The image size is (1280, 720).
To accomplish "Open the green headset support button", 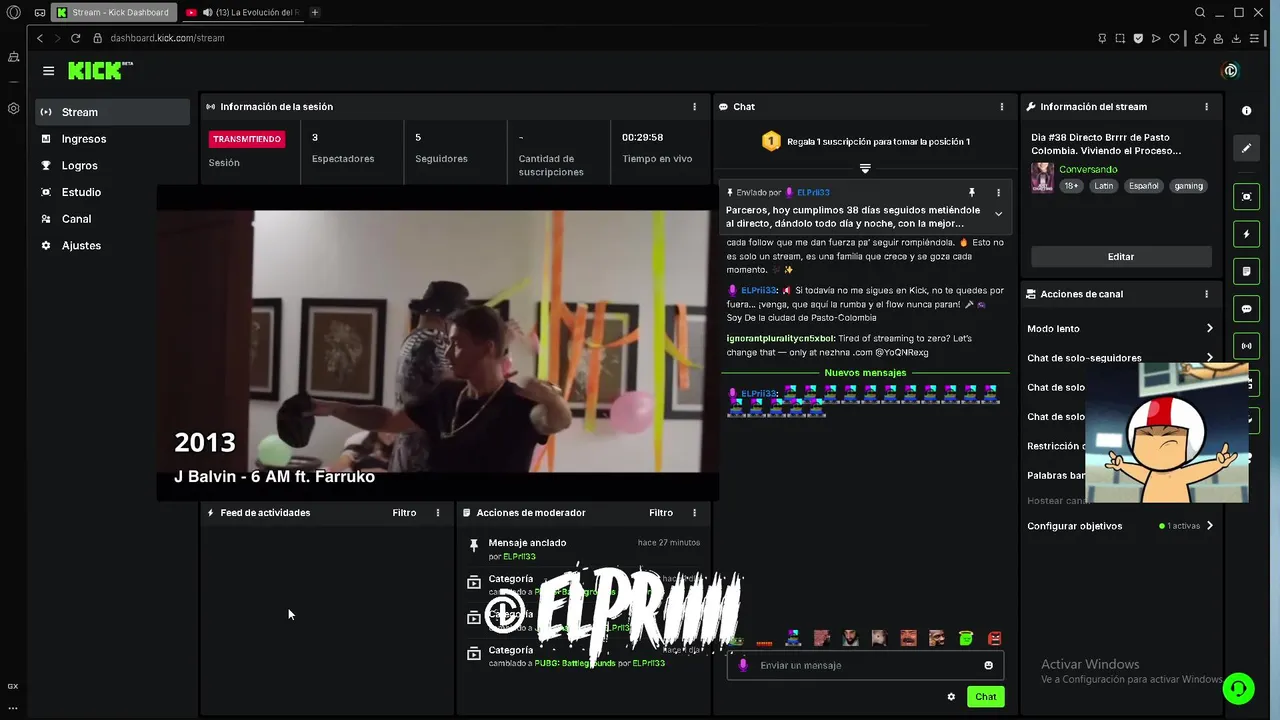I will pos(1238,688).
